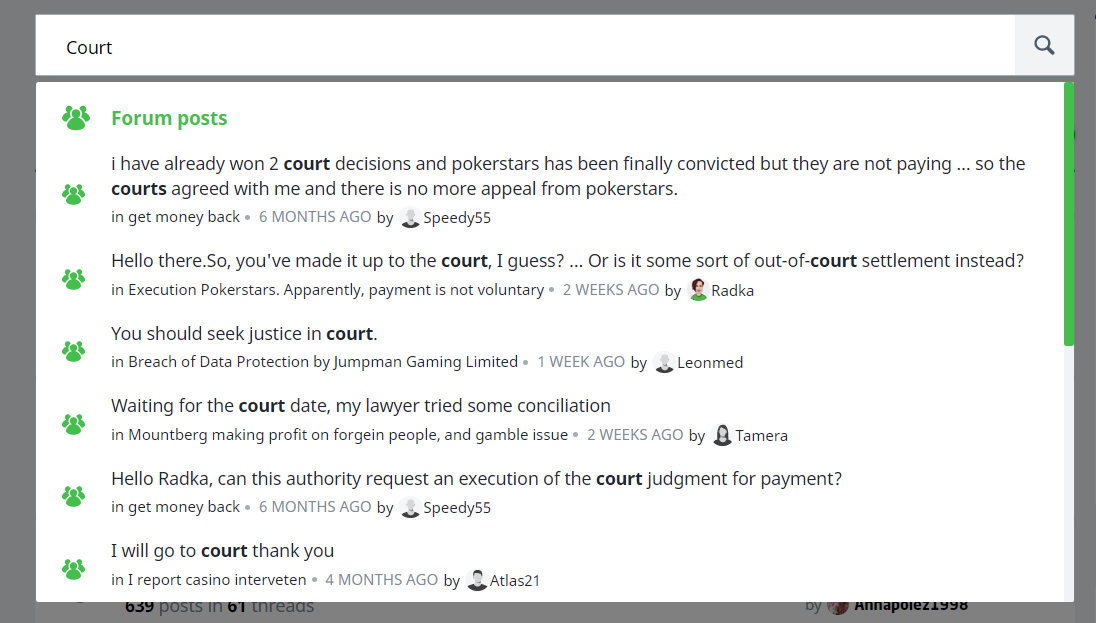This screenshot has height=623, width=1096.
Task: Open thread 'Mountberg making profit on forgein people'
Action: click(x=347, y=435)
